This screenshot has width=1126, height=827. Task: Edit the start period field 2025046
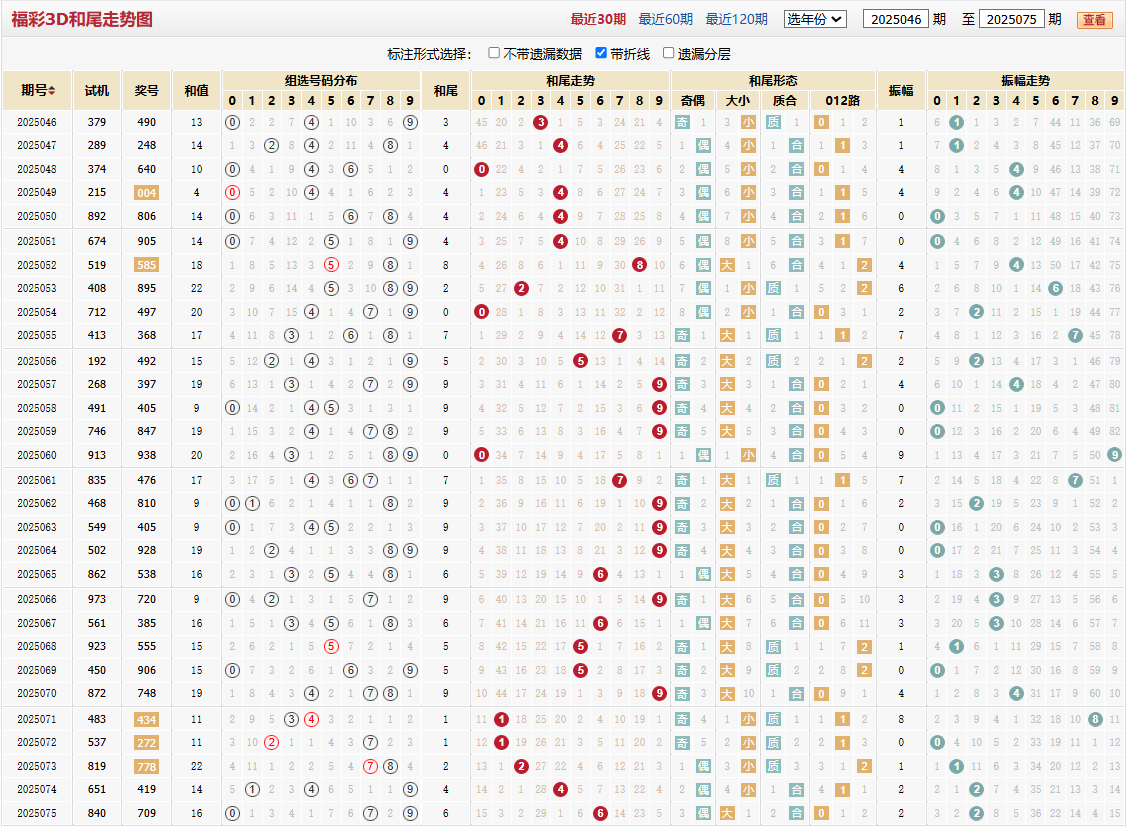click(895, 19)
